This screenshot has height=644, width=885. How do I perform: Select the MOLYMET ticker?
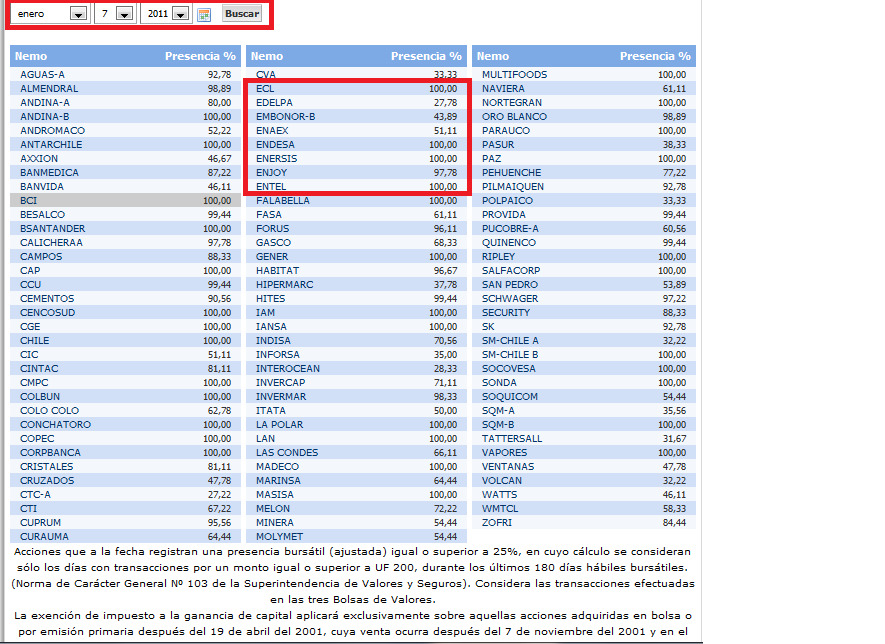[279, 536]
